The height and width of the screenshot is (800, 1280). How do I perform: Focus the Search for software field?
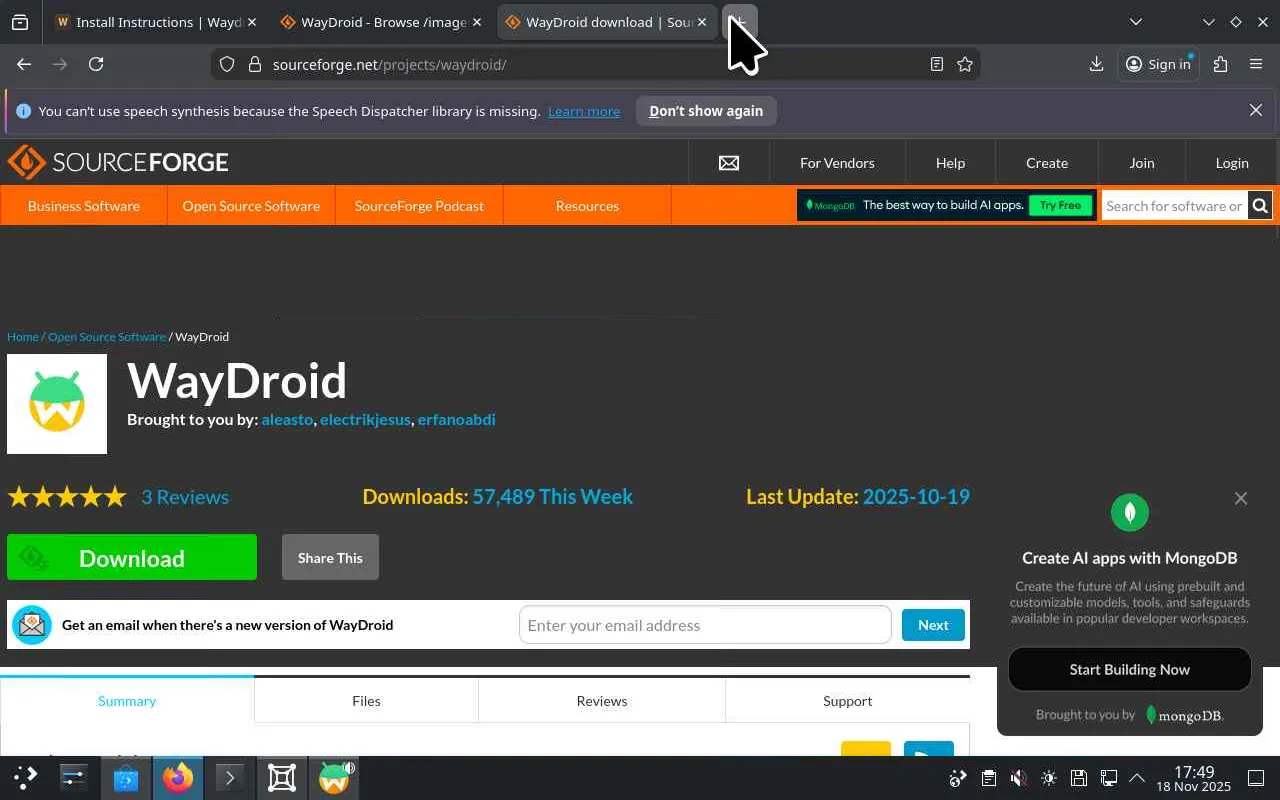(x=1175, y=206)
